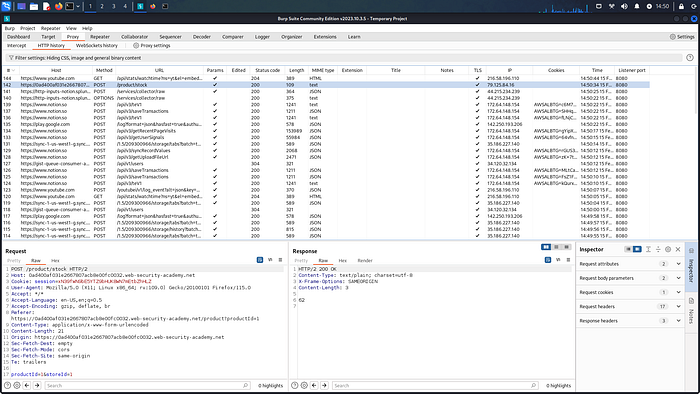
Task: Open Inspector settings gear
Action: pyautogui.click(x=668, y=249)
